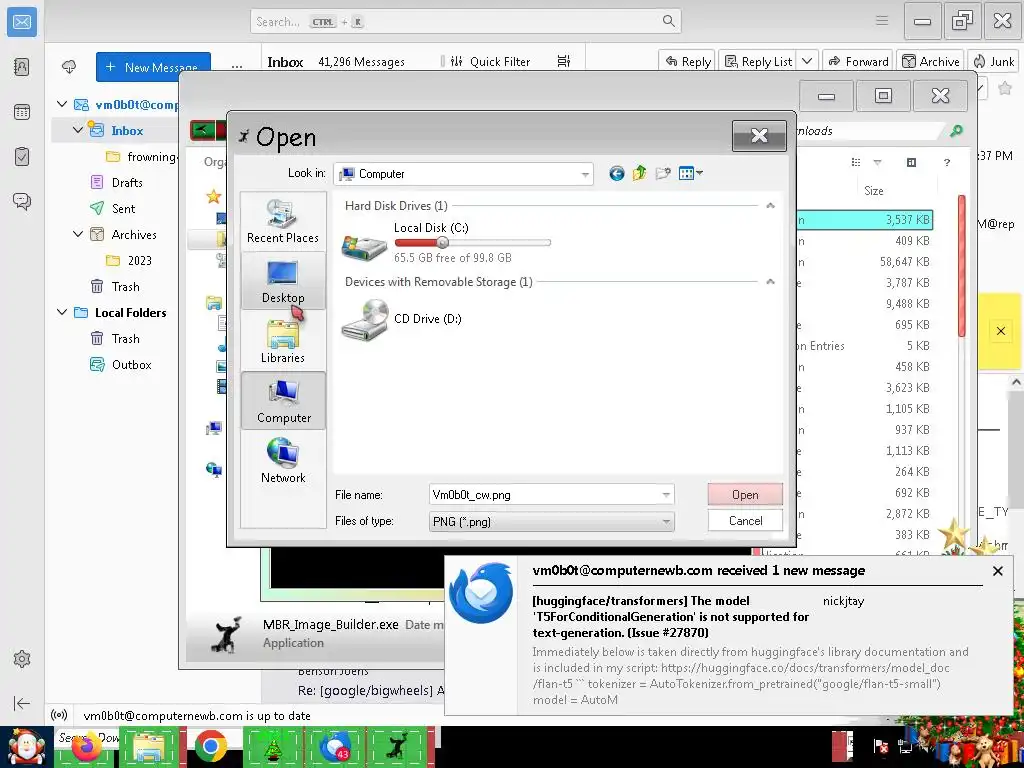The width and height of the screenshot is (1024, 768).
Task: Collapse the vm0b0t account tree
Action: 62,104
